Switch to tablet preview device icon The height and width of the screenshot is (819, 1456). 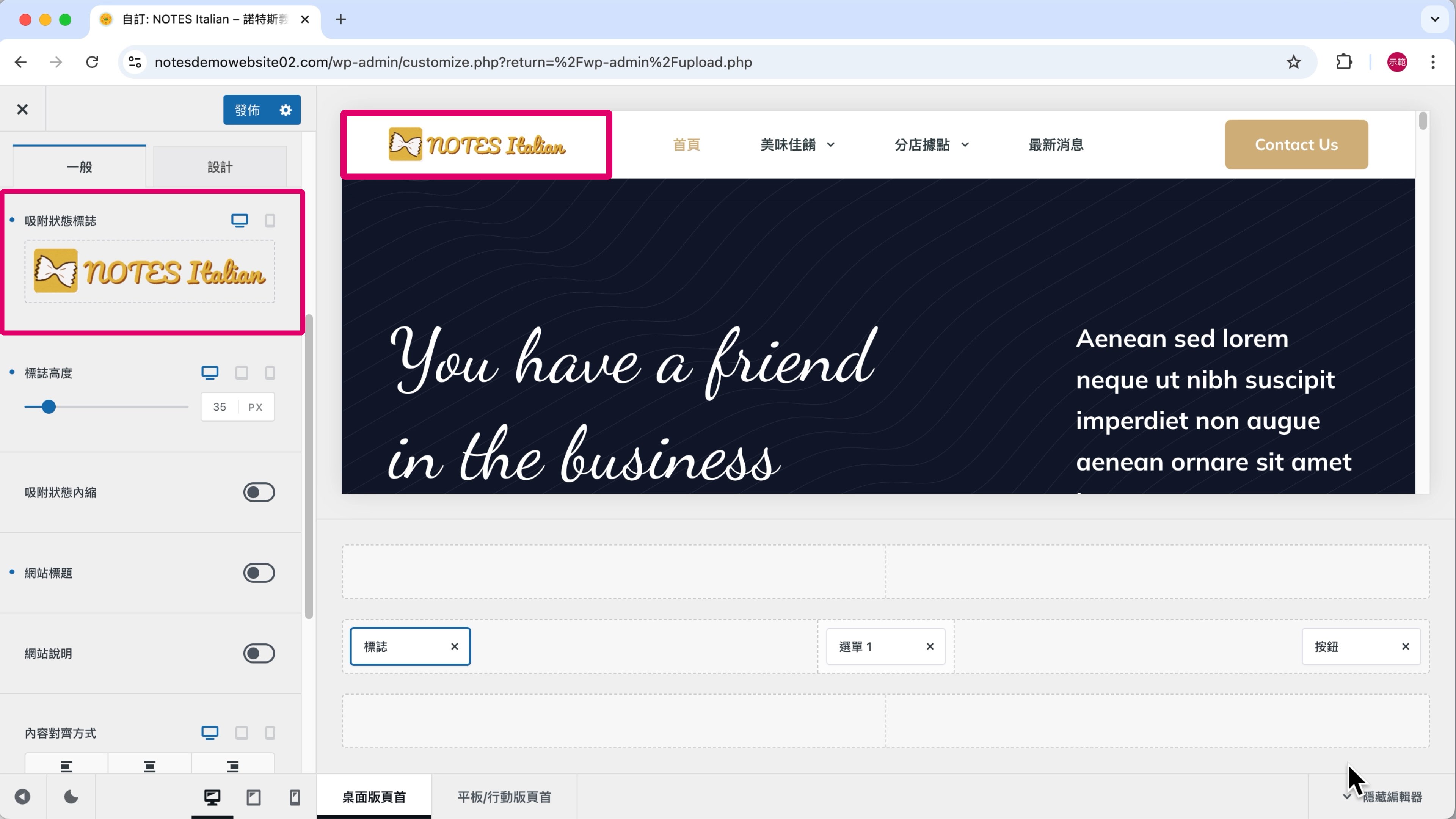click(253, 797)
